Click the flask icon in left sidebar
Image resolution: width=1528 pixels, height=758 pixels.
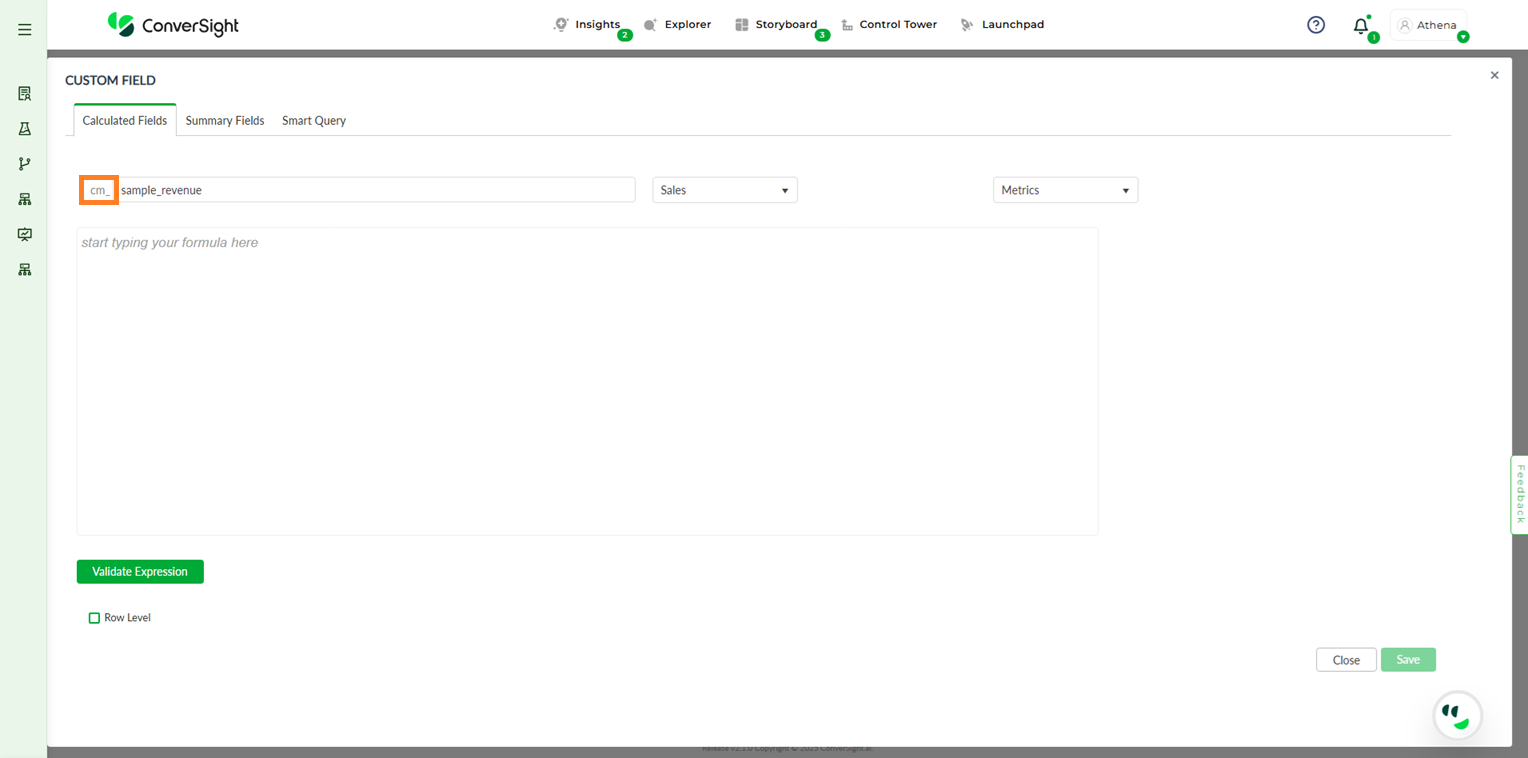coord(25,129)
